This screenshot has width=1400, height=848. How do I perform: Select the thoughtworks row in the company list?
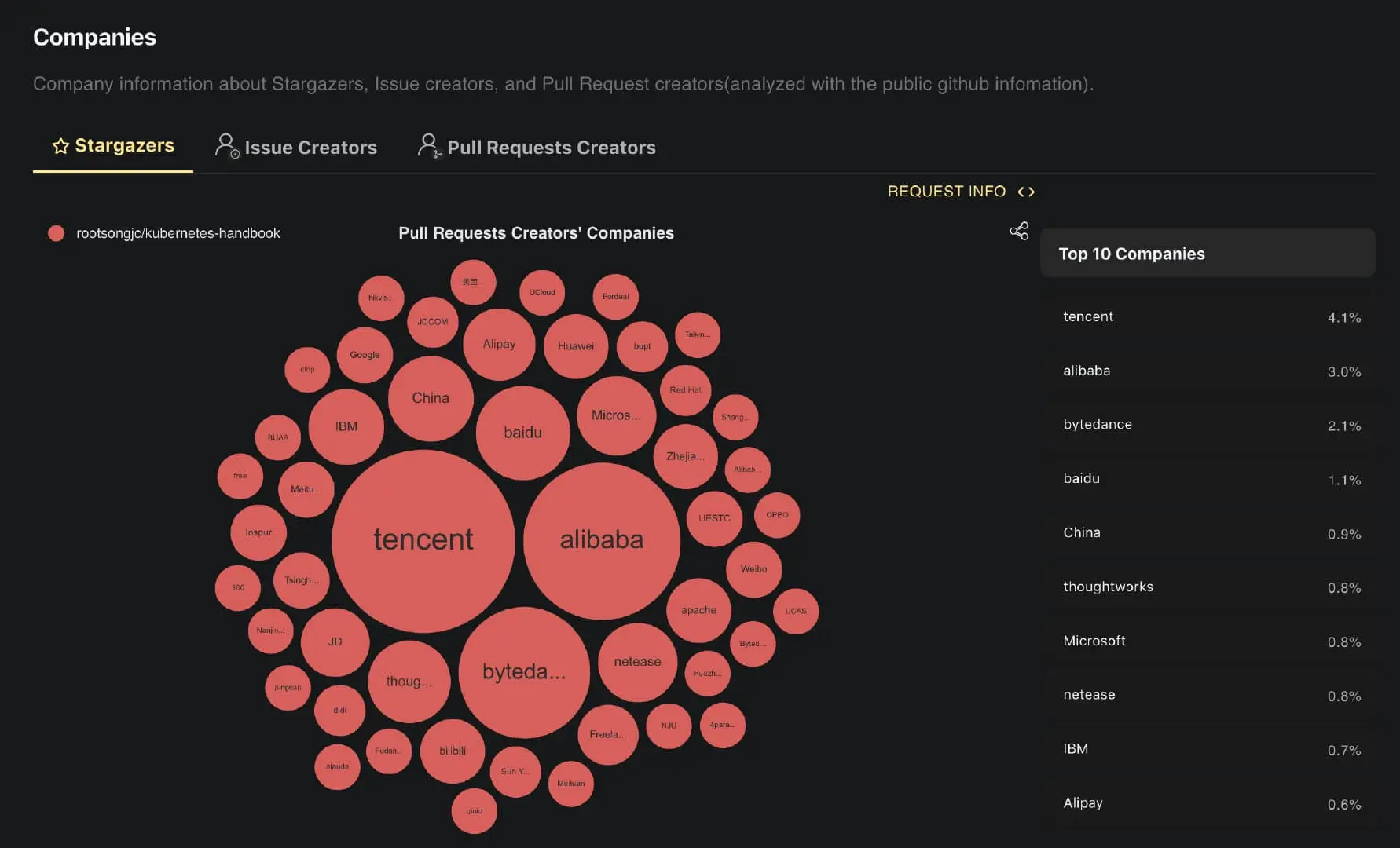(1208, 587)
